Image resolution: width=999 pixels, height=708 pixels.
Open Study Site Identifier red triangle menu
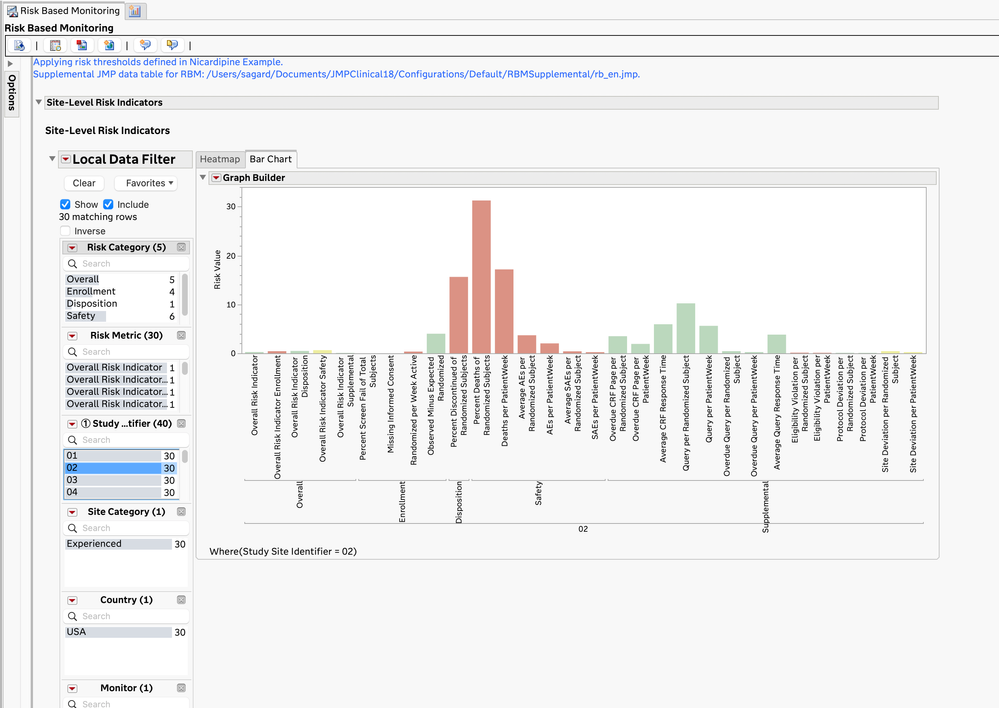click(72, 424)
